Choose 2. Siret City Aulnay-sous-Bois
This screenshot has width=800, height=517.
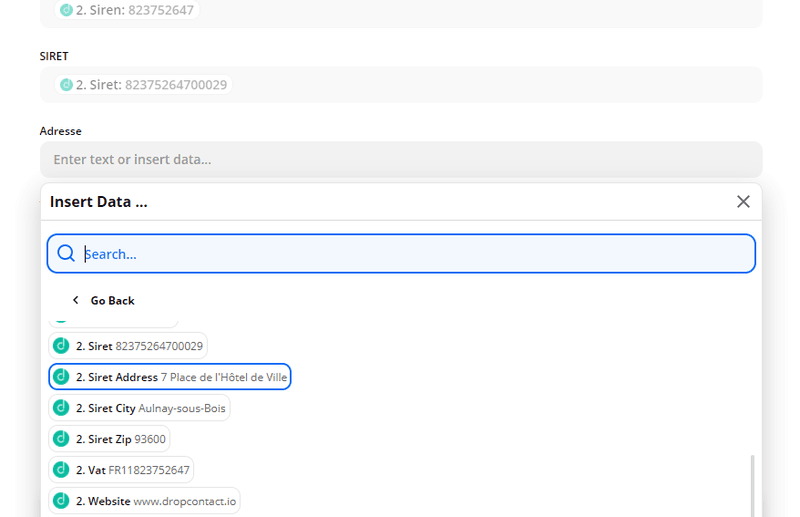[x=139, y=408]
